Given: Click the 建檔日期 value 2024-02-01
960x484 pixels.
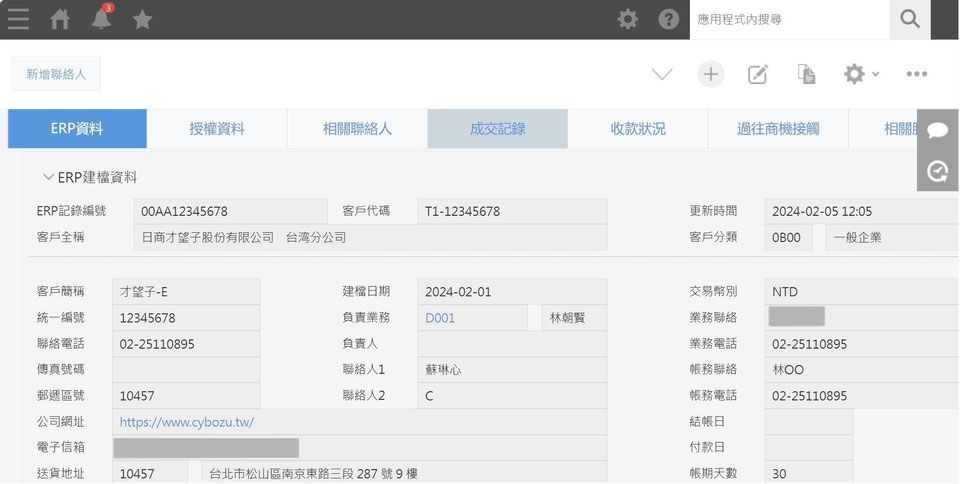Looking at the screenshot, I should click(x=512, y=292).
